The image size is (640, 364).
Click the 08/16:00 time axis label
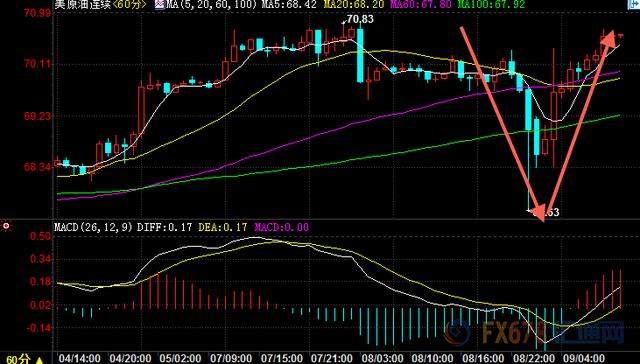(483, 359)
